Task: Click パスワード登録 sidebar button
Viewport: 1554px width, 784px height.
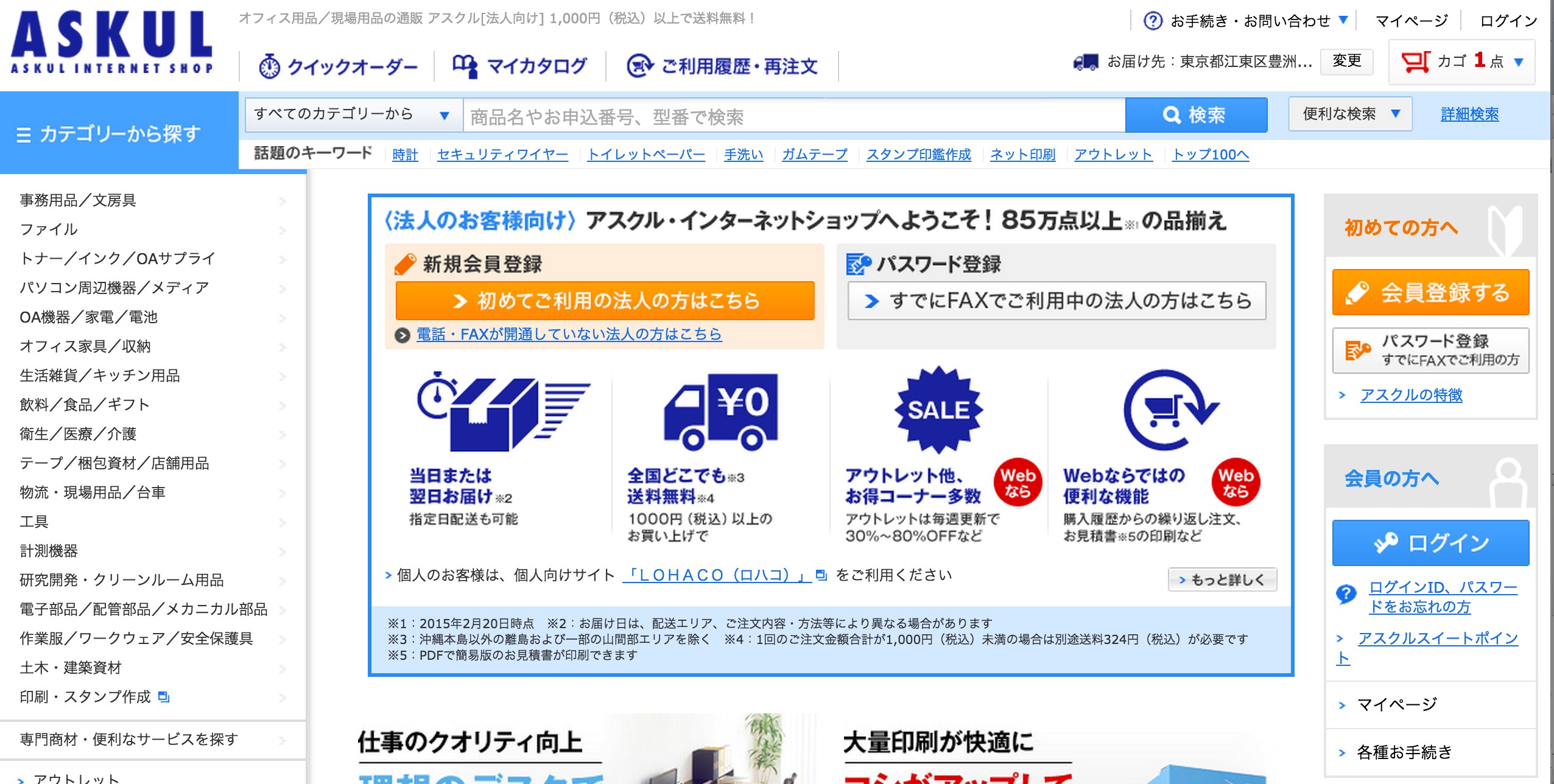Action: [1430, 351]
